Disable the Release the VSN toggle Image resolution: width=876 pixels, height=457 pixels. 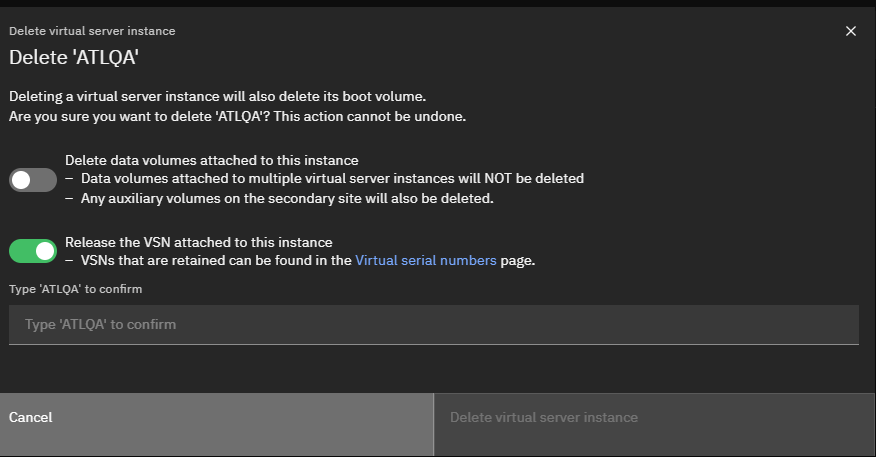tap(33, 251)
